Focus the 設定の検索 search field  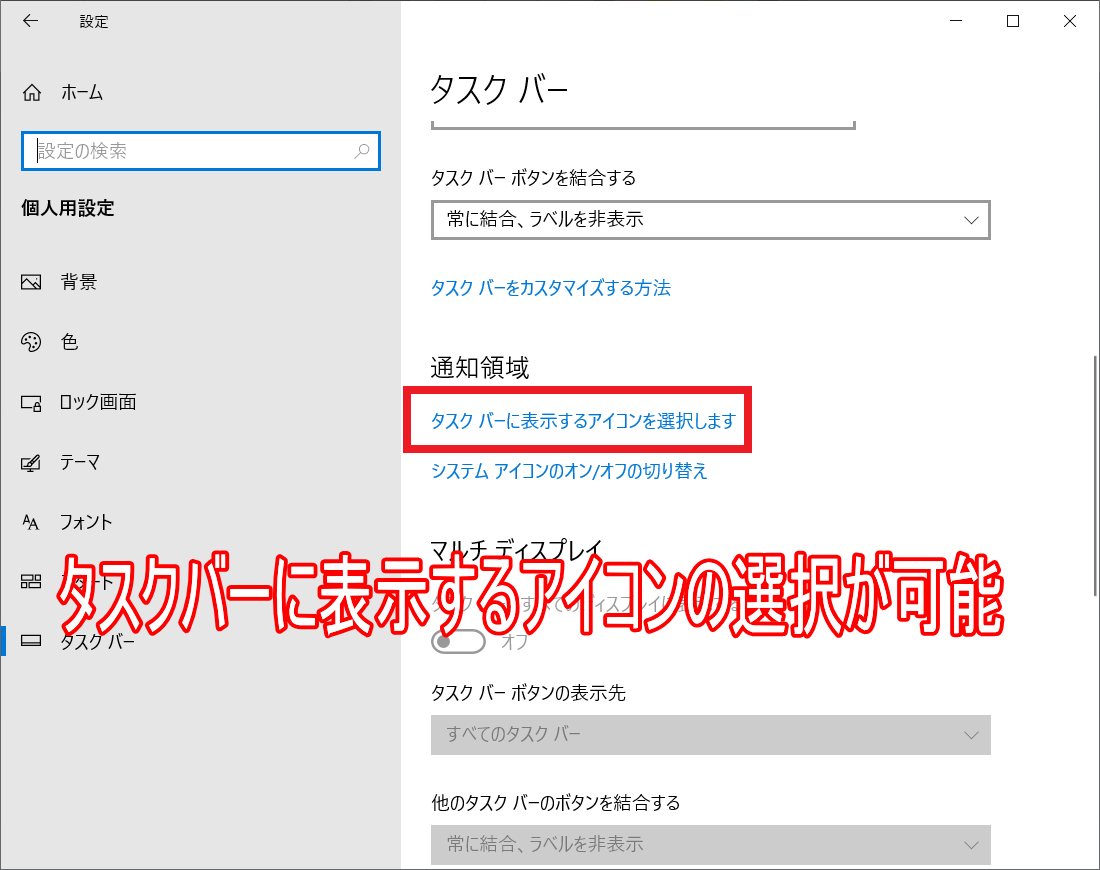[x=201, y=151]
